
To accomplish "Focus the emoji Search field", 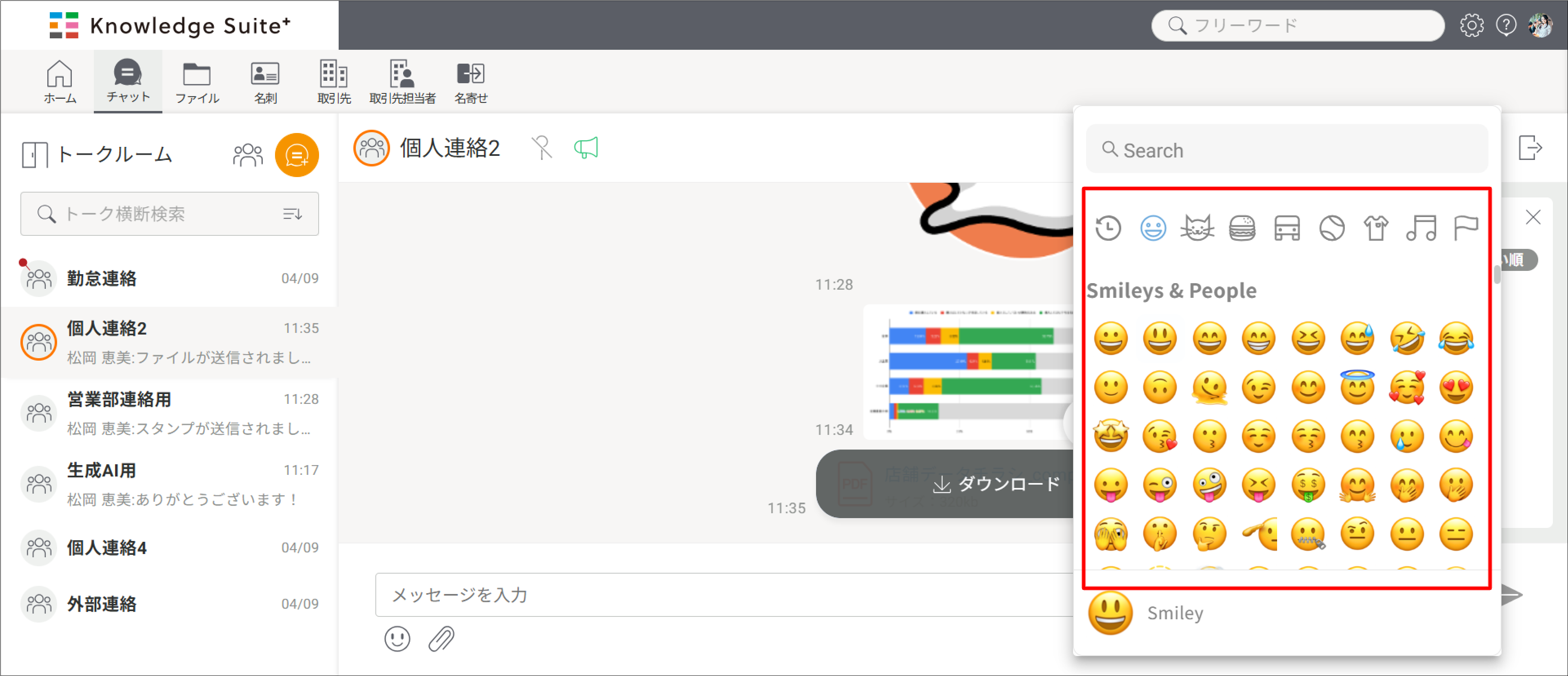I will point(1287,150).
